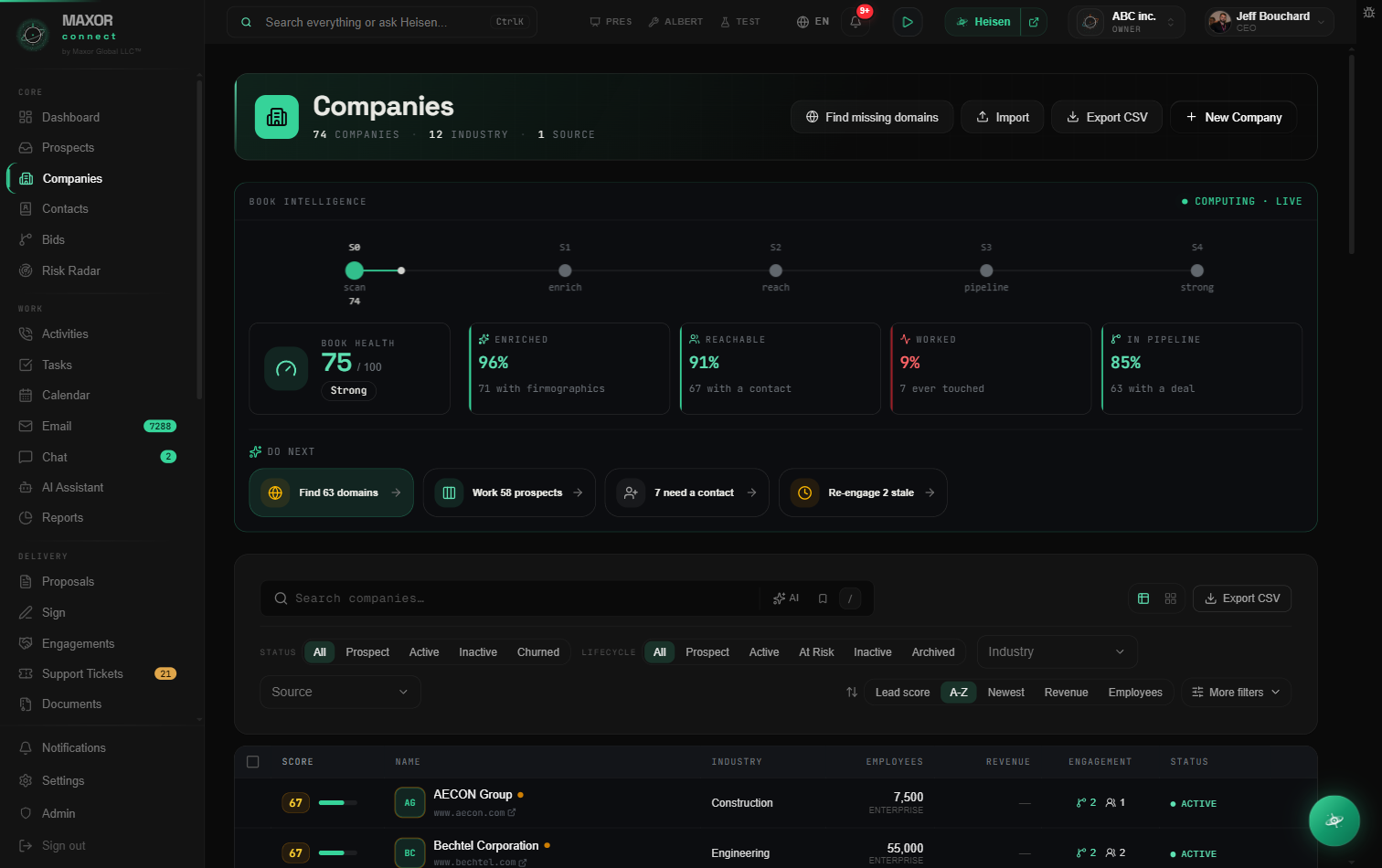The image size is (1382, 868).
Task: Click the main page vertical scrollbar
Action: tap(1351, 155)
